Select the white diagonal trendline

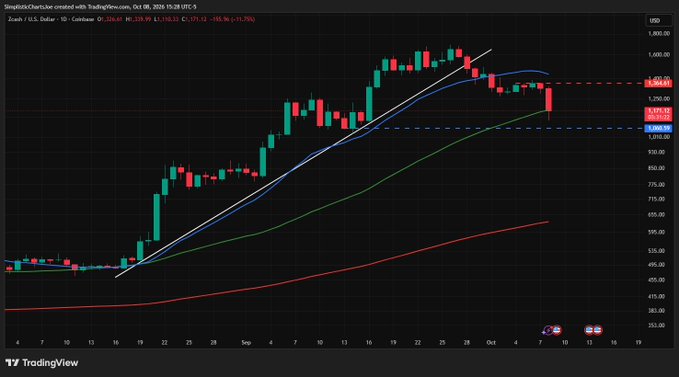[x=303, y=163]
